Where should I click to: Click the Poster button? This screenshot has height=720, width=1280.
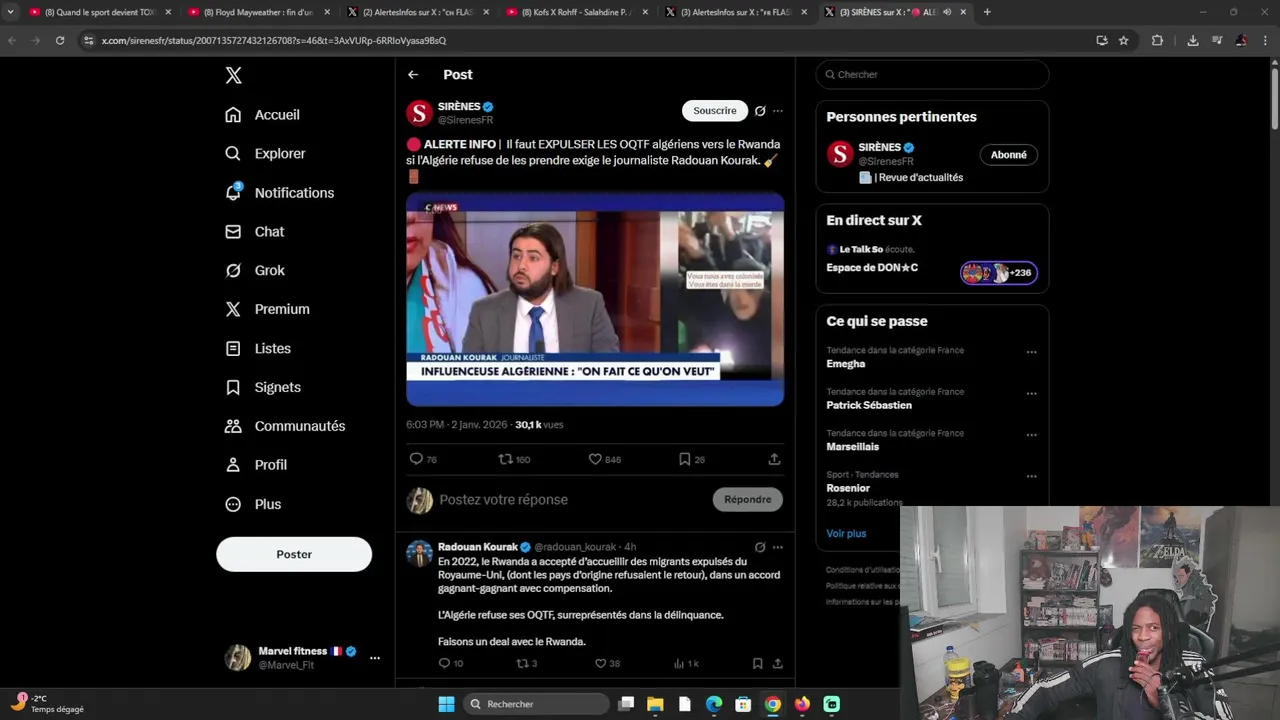click(294, 554)
